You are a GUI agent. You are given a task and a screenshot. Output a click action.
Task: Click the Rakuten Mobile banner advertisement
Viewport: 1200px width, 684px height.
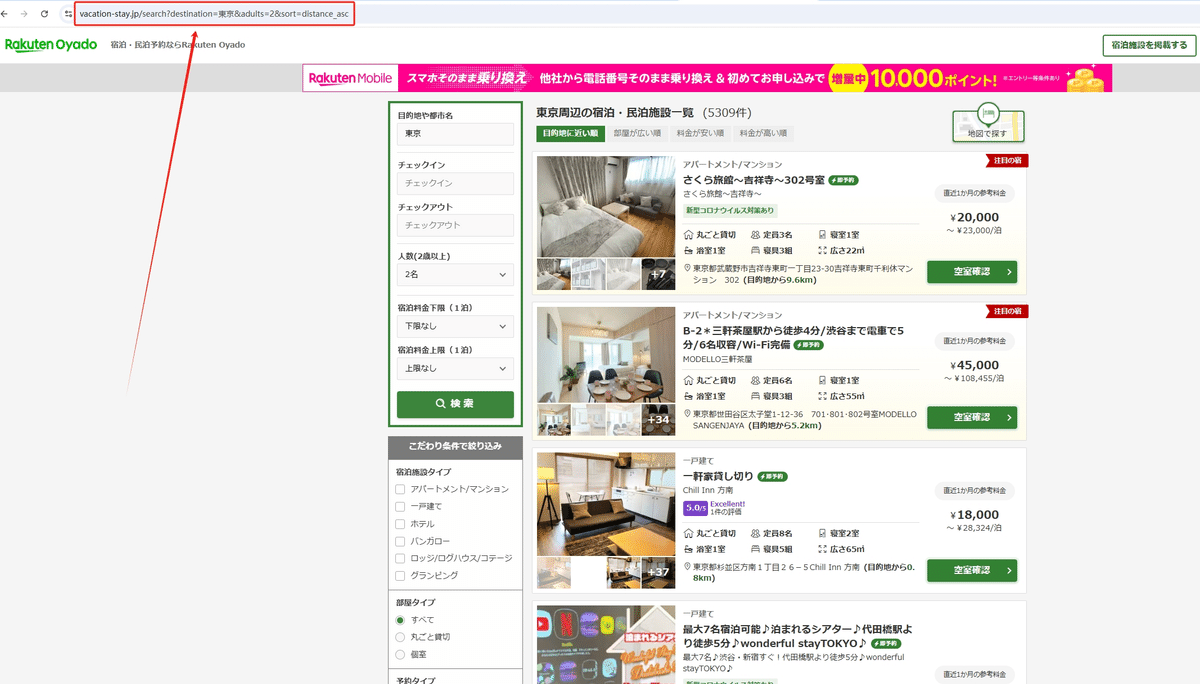coord(707,78)
